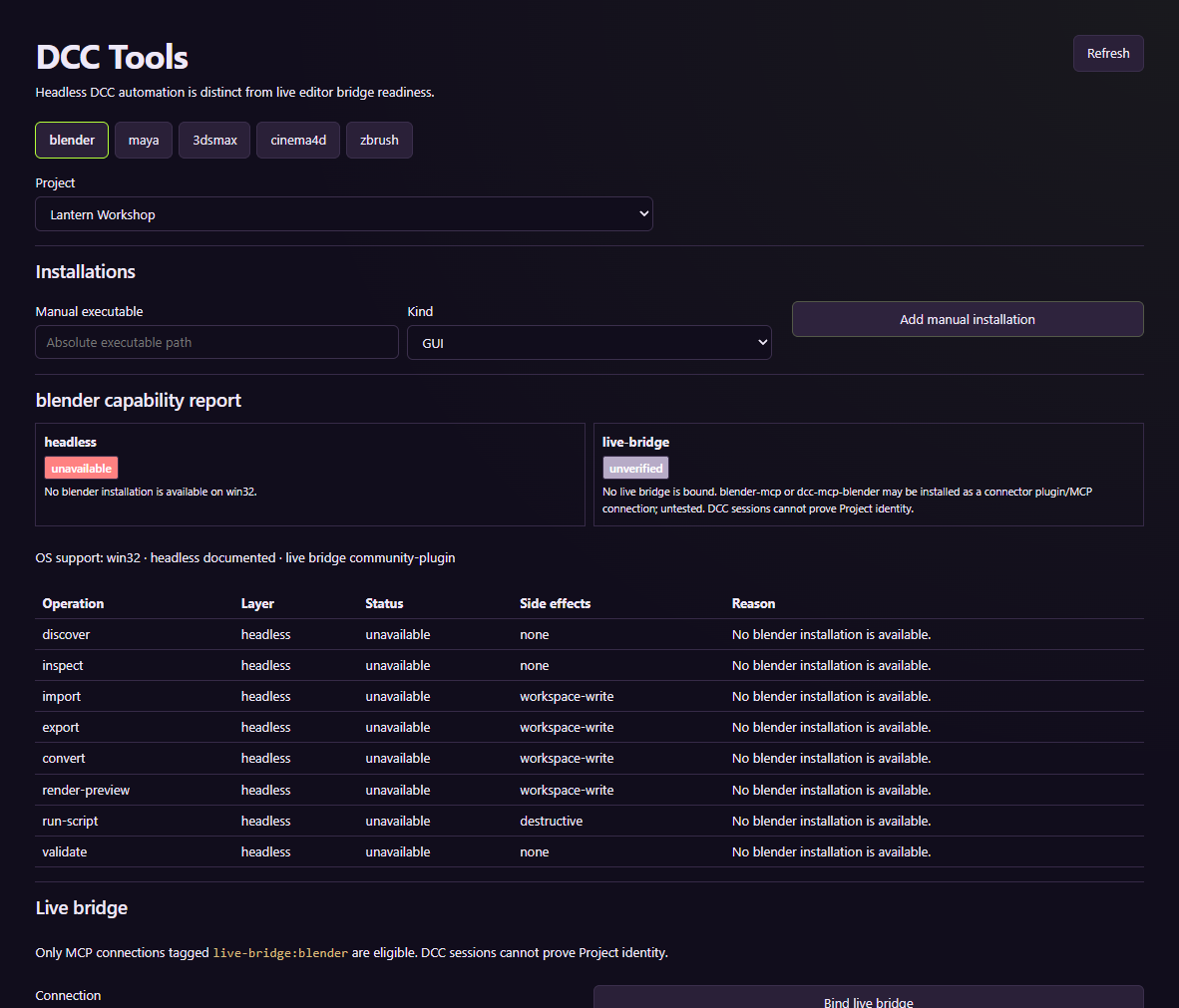The image size is (1179, 1008).
Task: Click the Layer column header
Action: (257, 603)
